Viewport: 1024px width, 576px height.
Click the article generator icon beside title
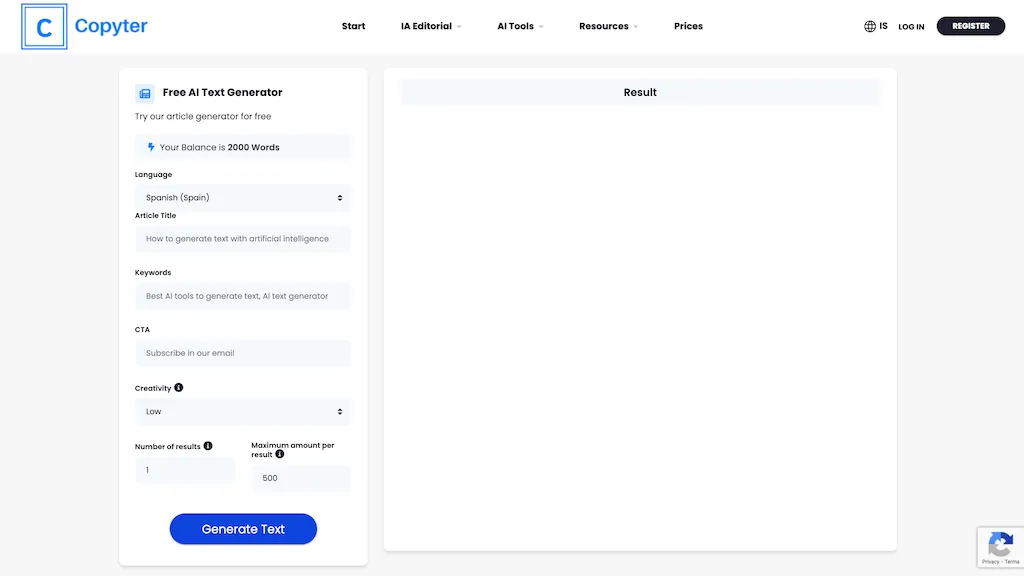pyautogui.click(x=145, y=93)
